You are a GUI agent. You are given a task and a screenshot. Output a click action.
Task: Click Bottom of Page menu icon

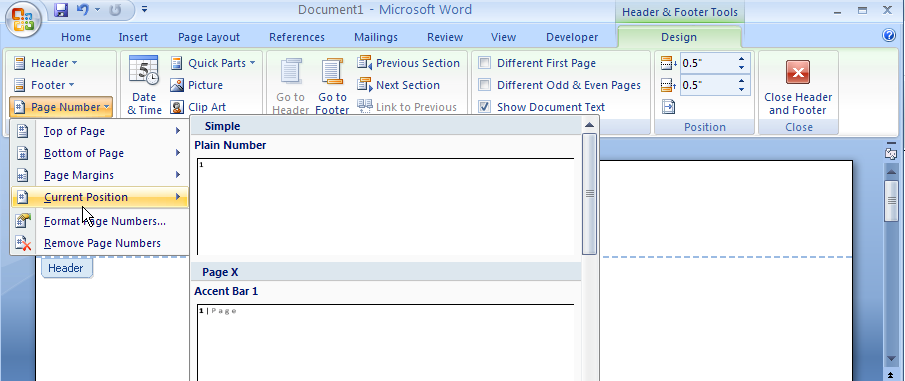tap(23, 153)
